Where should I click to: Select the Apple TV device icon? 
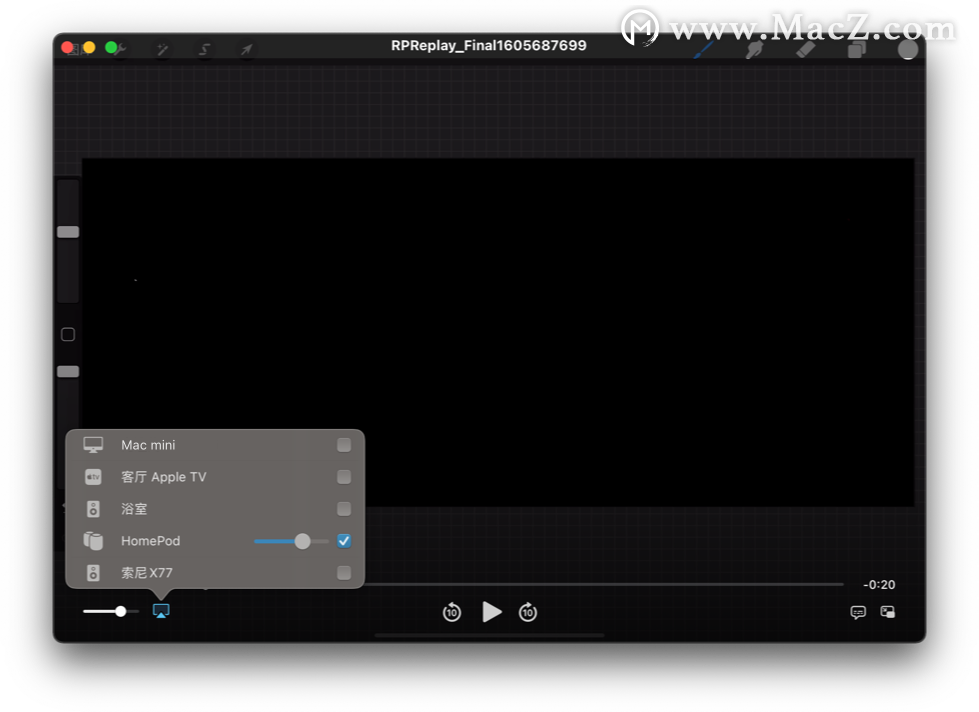93,477
